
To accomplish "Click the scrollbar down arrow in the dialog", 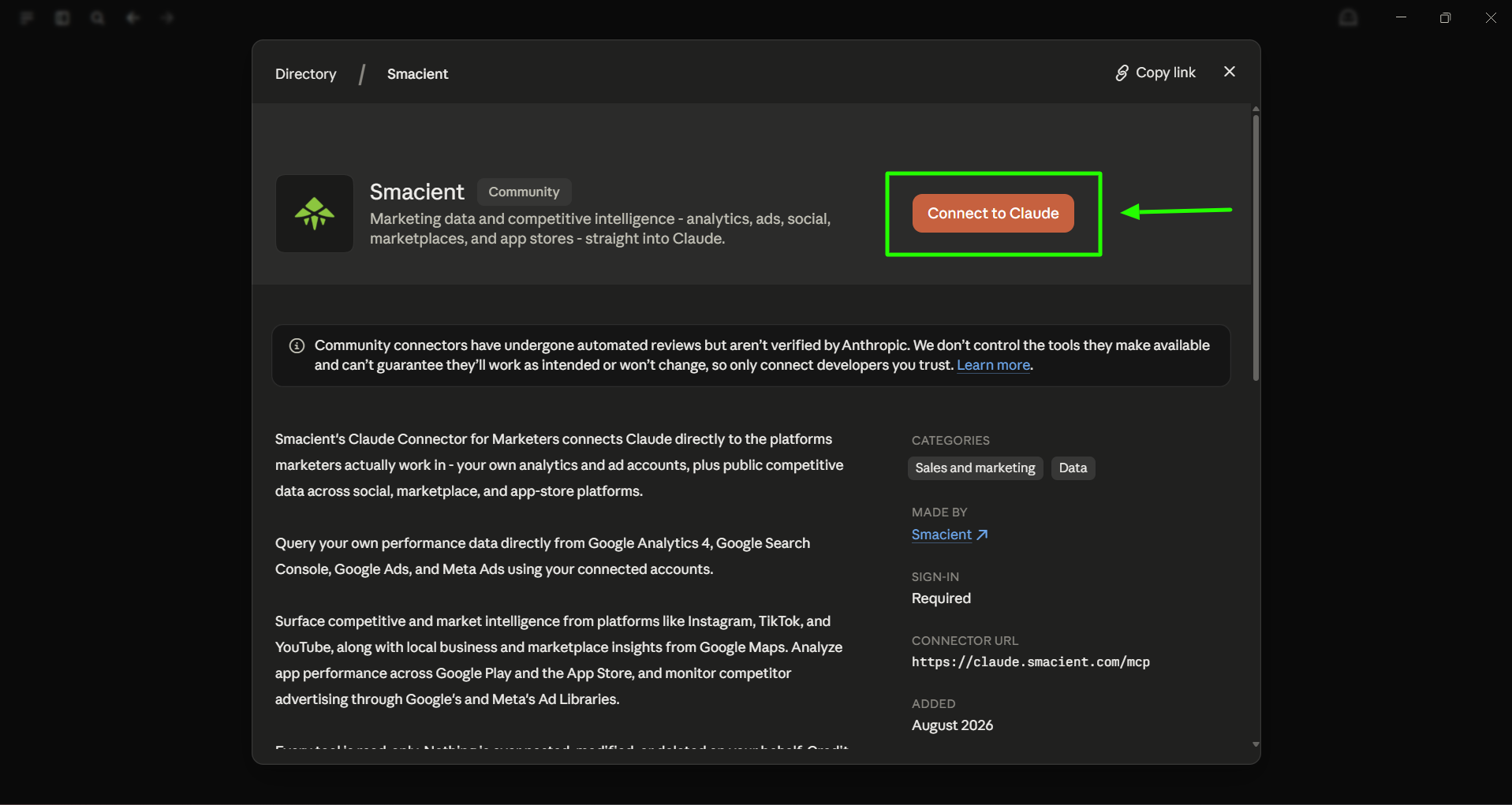I will click(1256, 744).
